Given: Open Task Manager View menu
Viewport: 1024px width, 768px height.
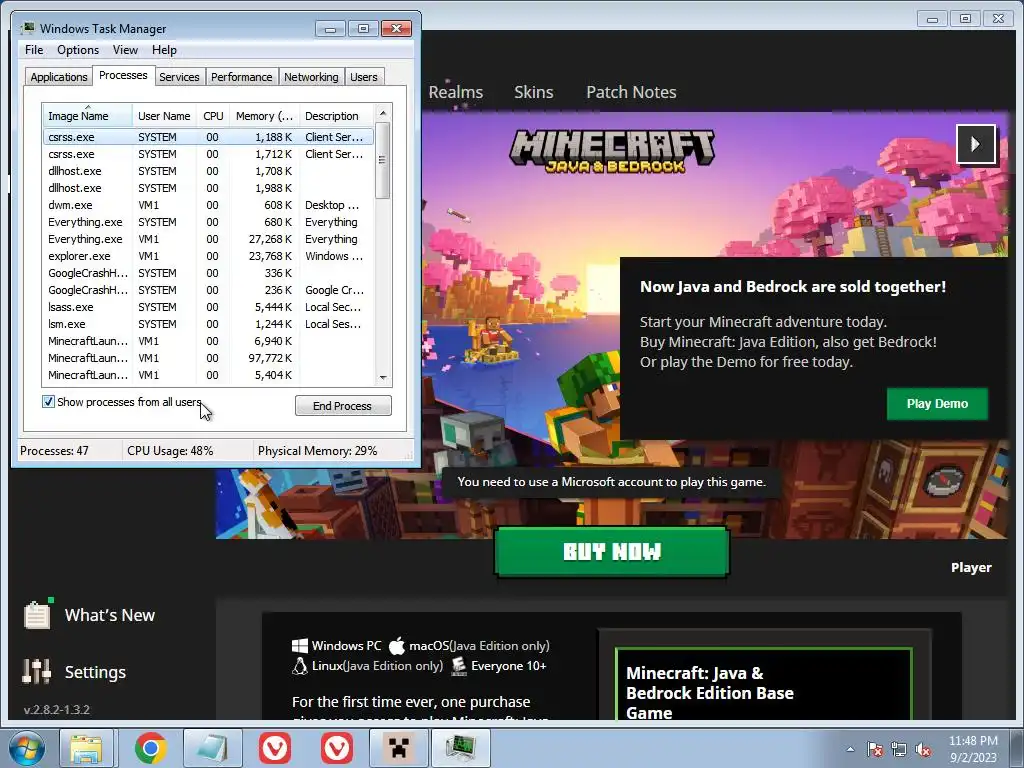Looking at the screenshot, I should (125, 50).
